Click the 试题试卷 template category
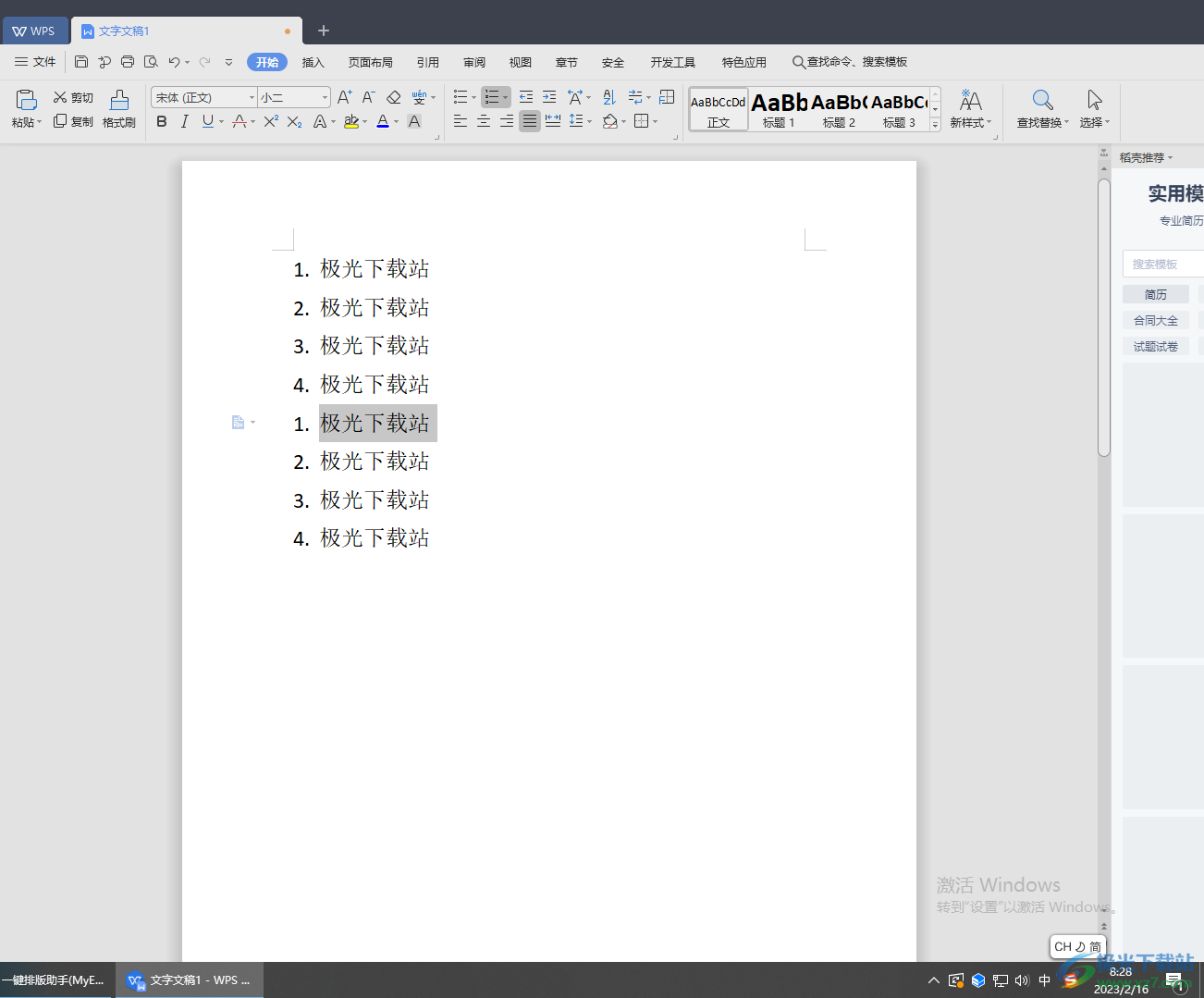 point(1155,346)
